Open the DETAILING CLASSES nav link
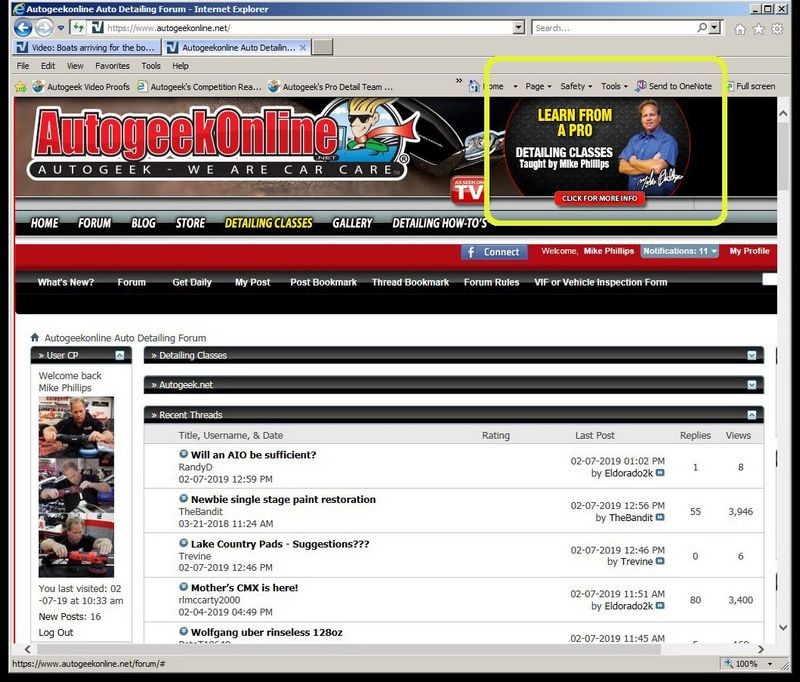 tap(268, 223)
